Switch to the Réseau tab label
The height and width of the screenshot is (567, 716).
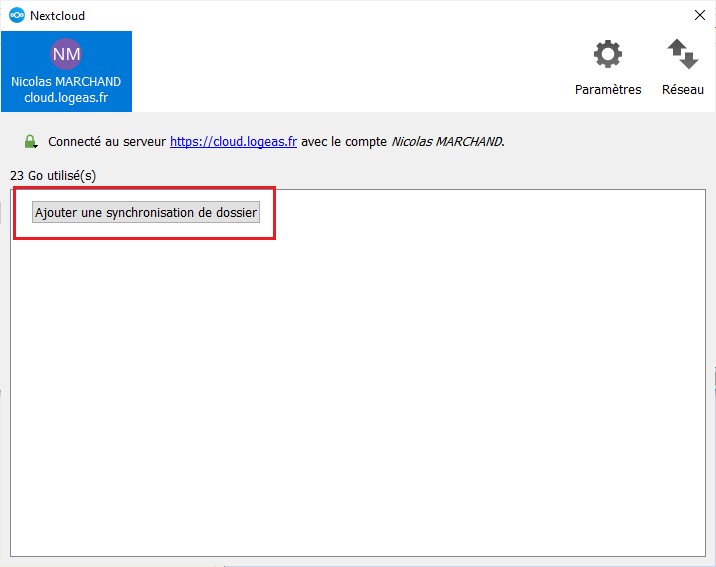pos(682,90)
